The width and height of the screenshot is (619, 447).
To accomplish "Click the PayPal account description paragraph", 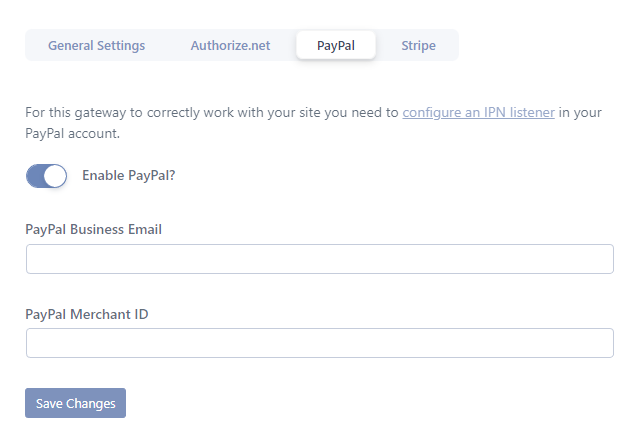I will point(313,123).
